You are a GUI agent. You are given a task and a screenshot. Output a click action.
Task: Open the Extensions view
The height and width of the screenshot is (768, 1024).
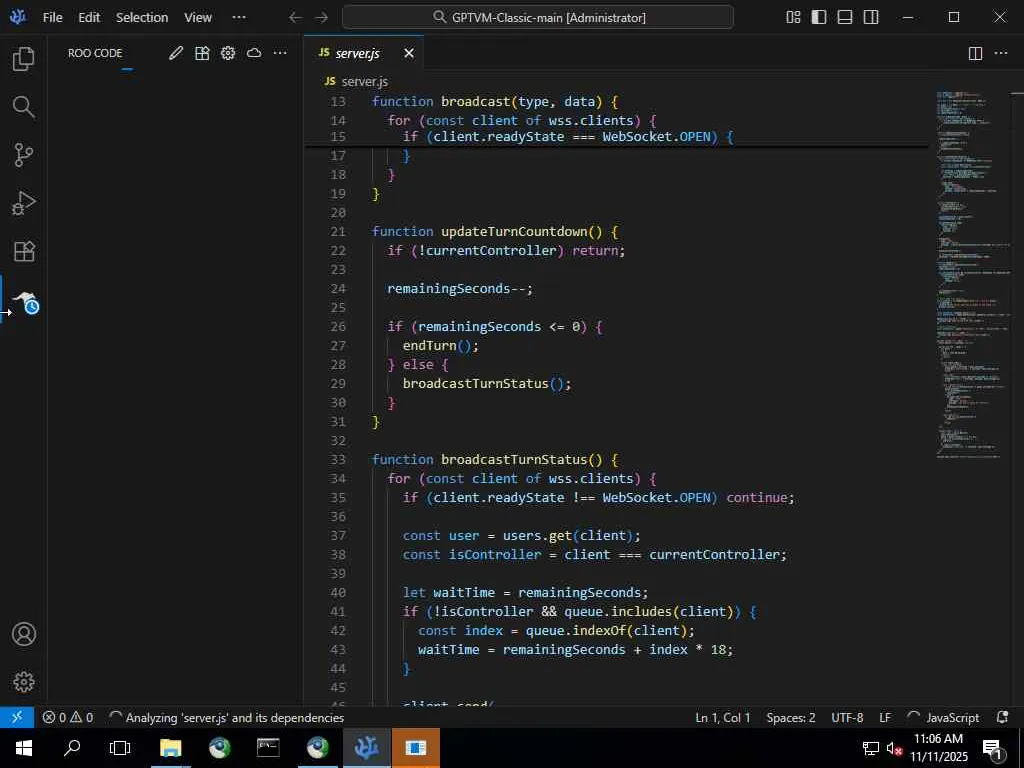(24, 251)
